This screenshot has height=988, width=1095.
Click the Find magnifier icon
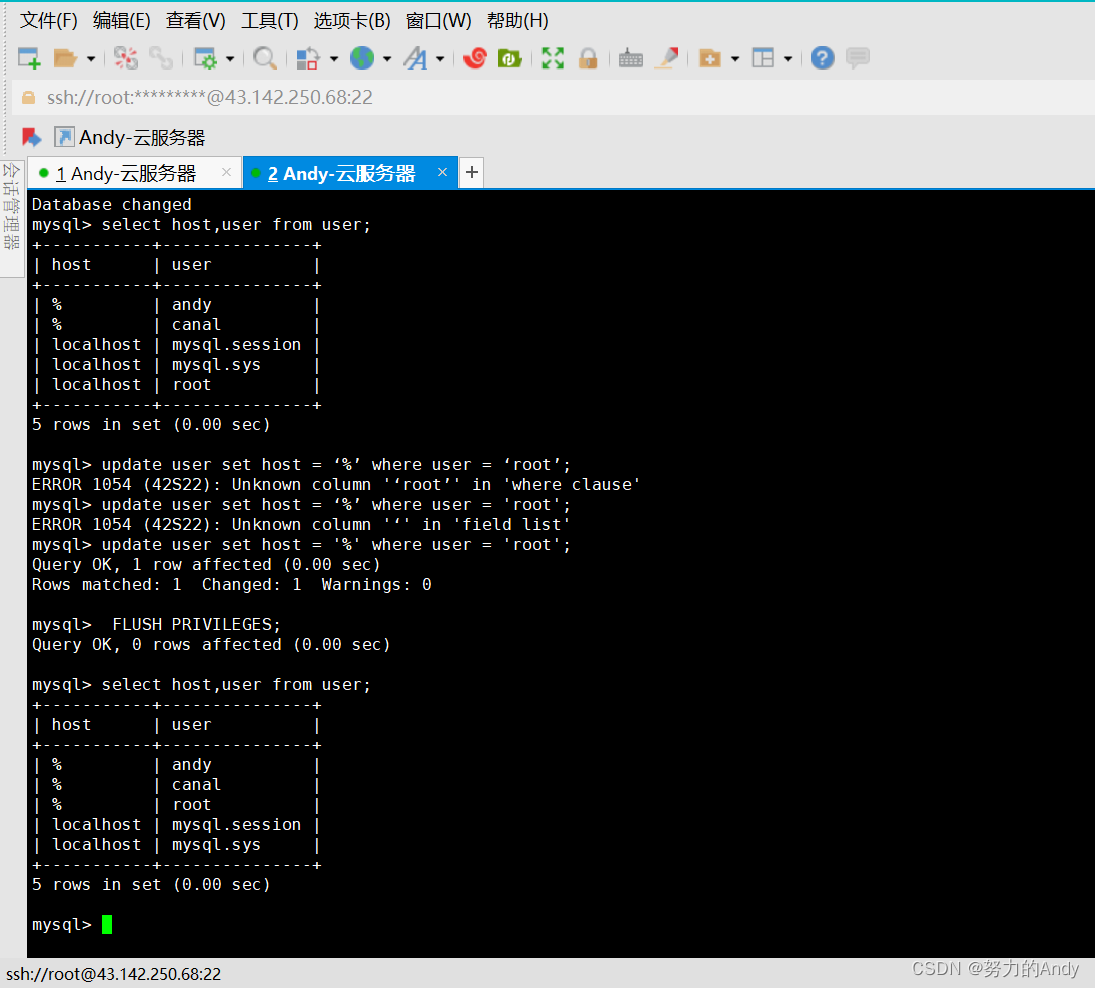pos(265,59)
